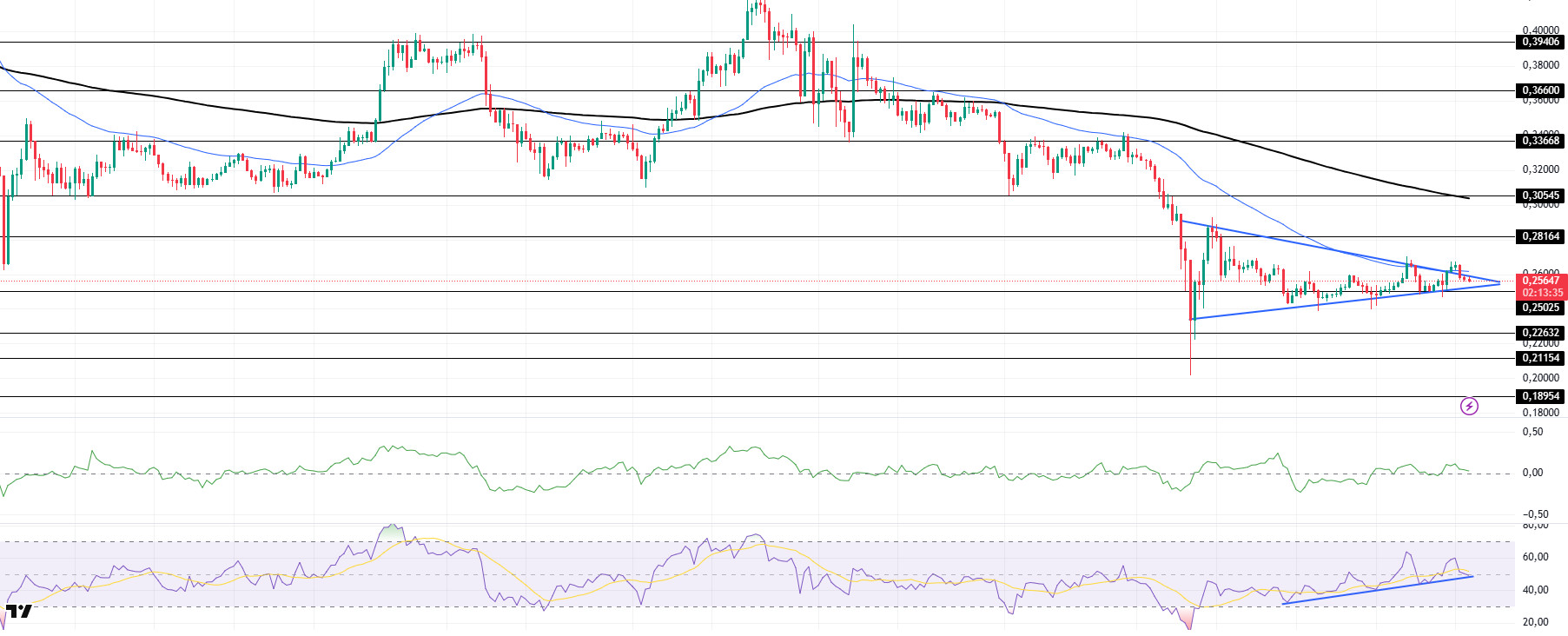Click the 20,00 RSI axis value
Screen dimensions: 1568x636
click(1536, 622)
